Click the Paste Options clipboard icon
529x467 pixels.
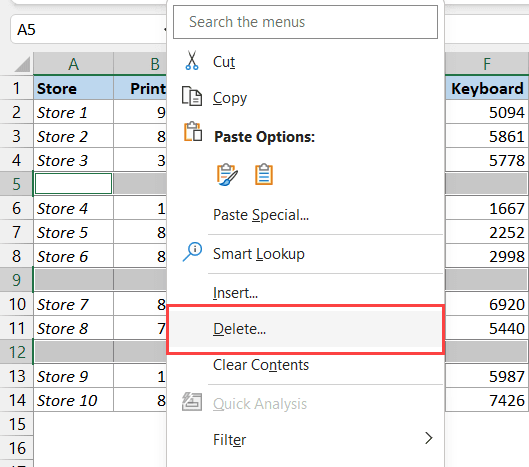pyautogui.click(x=193, y=132)
